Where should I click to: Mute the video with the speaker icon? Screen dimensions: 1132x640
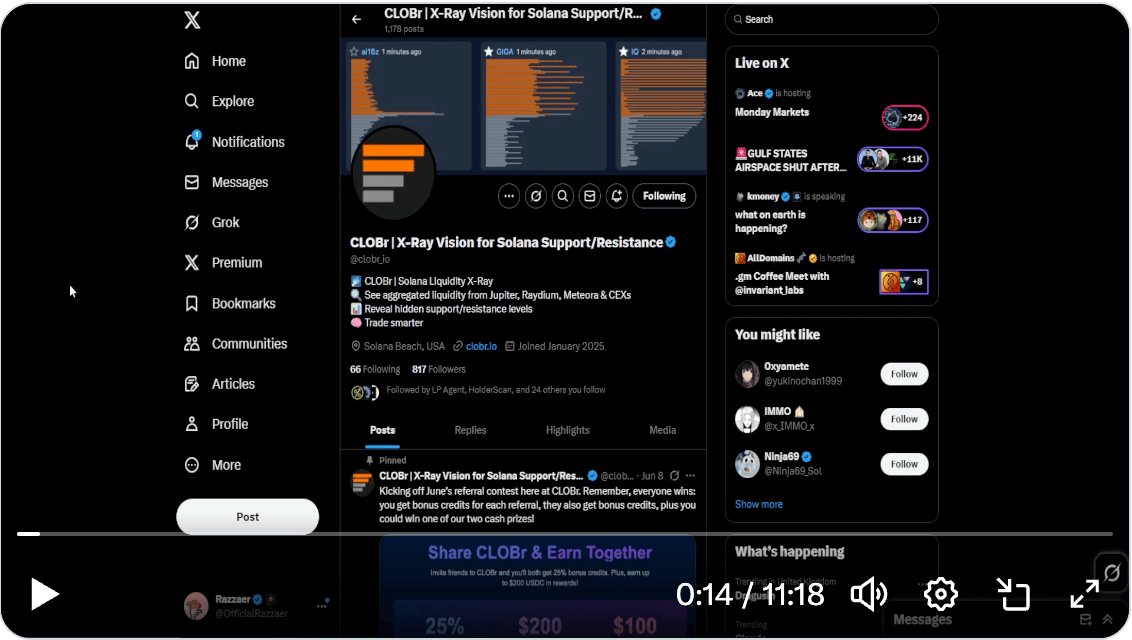869,595
